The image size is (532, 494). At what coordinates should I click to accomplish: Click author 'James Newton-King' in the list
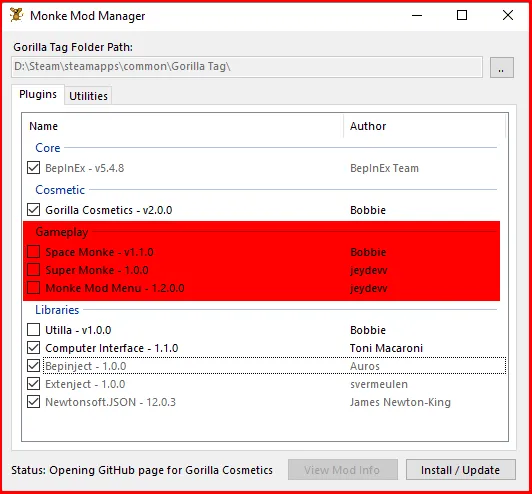pos(400,402)
